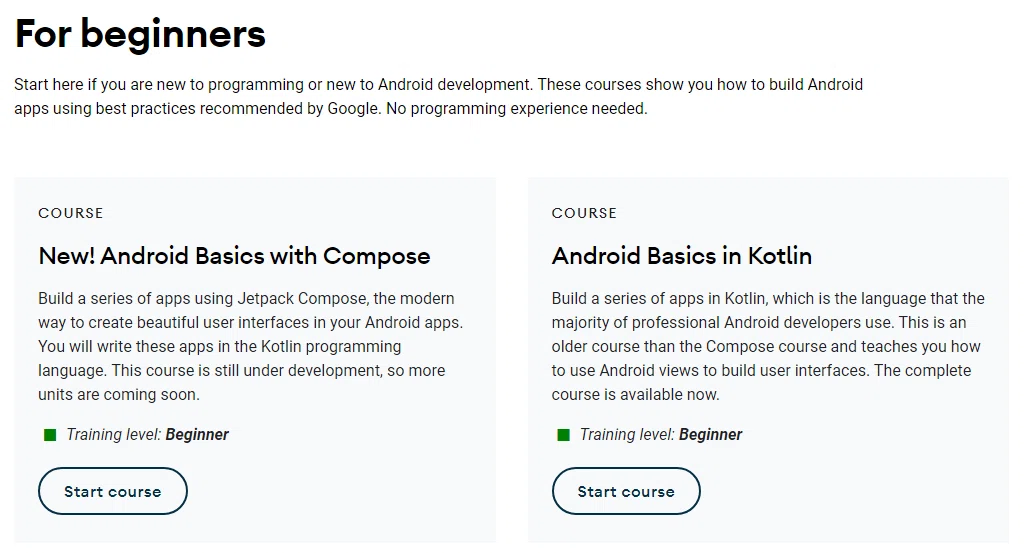Click the For beginners heading
The width and height of the screenshot is (1035, 553).
[140, 34]
